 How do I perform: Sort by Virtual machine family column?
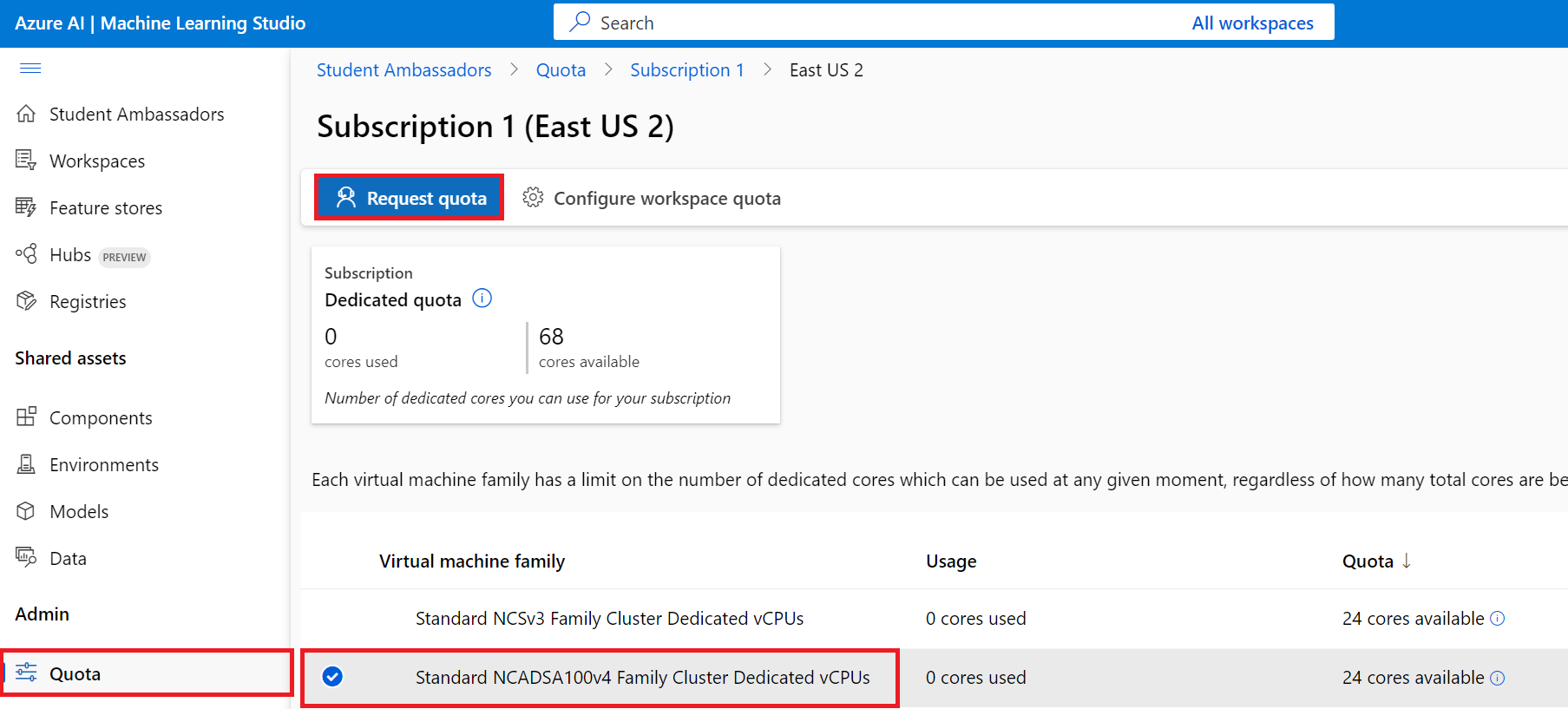point(472,561)
